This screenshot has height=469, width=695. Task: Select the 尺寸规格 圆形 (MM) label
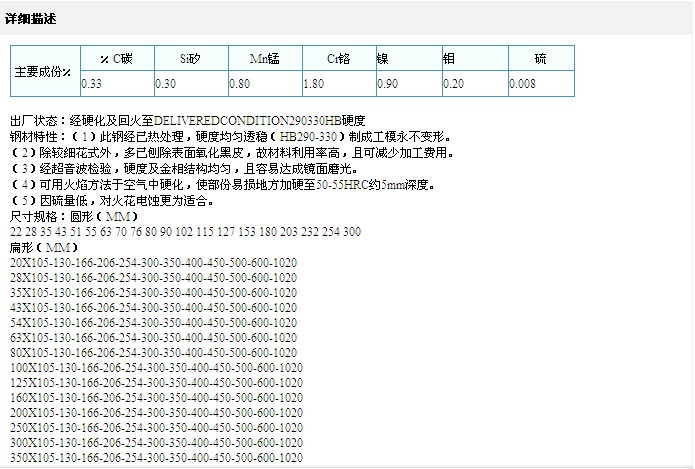tap(73, 216)
